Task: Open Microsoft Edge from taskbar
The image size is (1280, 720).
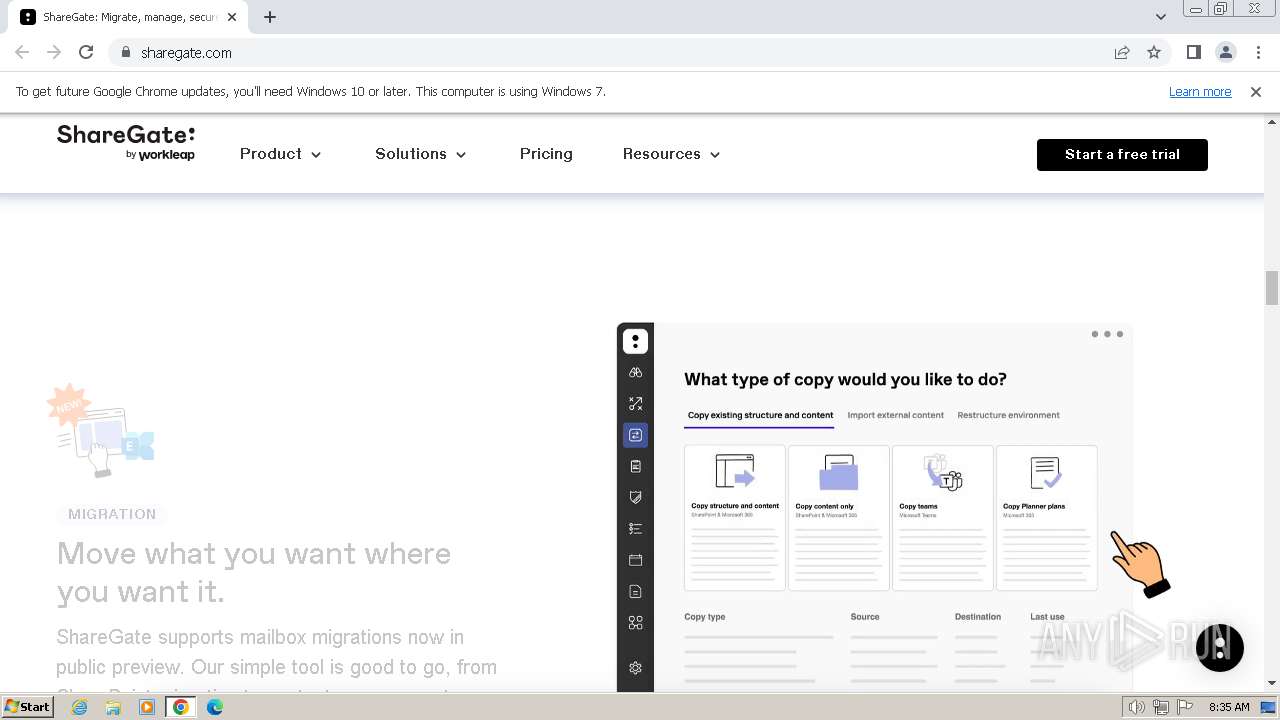Action: [215, 707]
